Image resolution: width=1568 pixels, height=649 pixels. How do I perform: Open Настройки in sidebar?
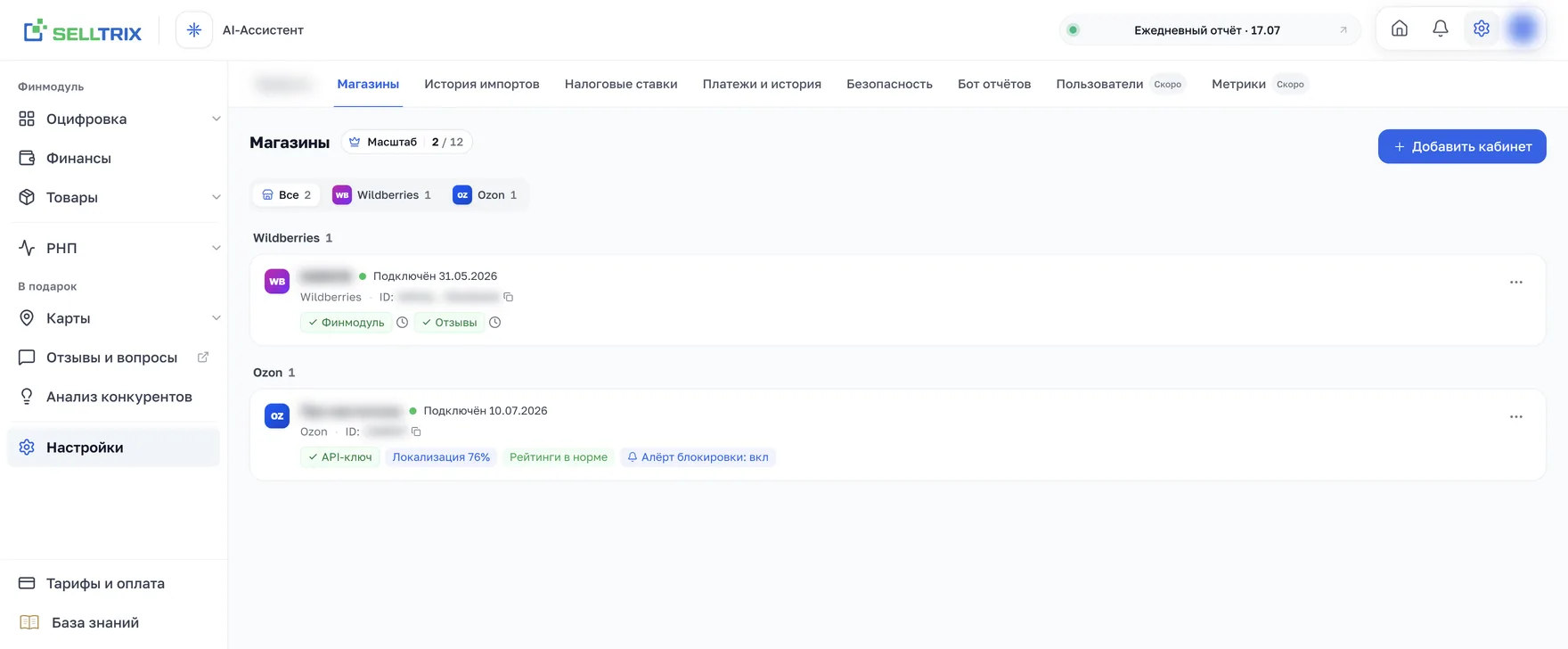[113, 448]
